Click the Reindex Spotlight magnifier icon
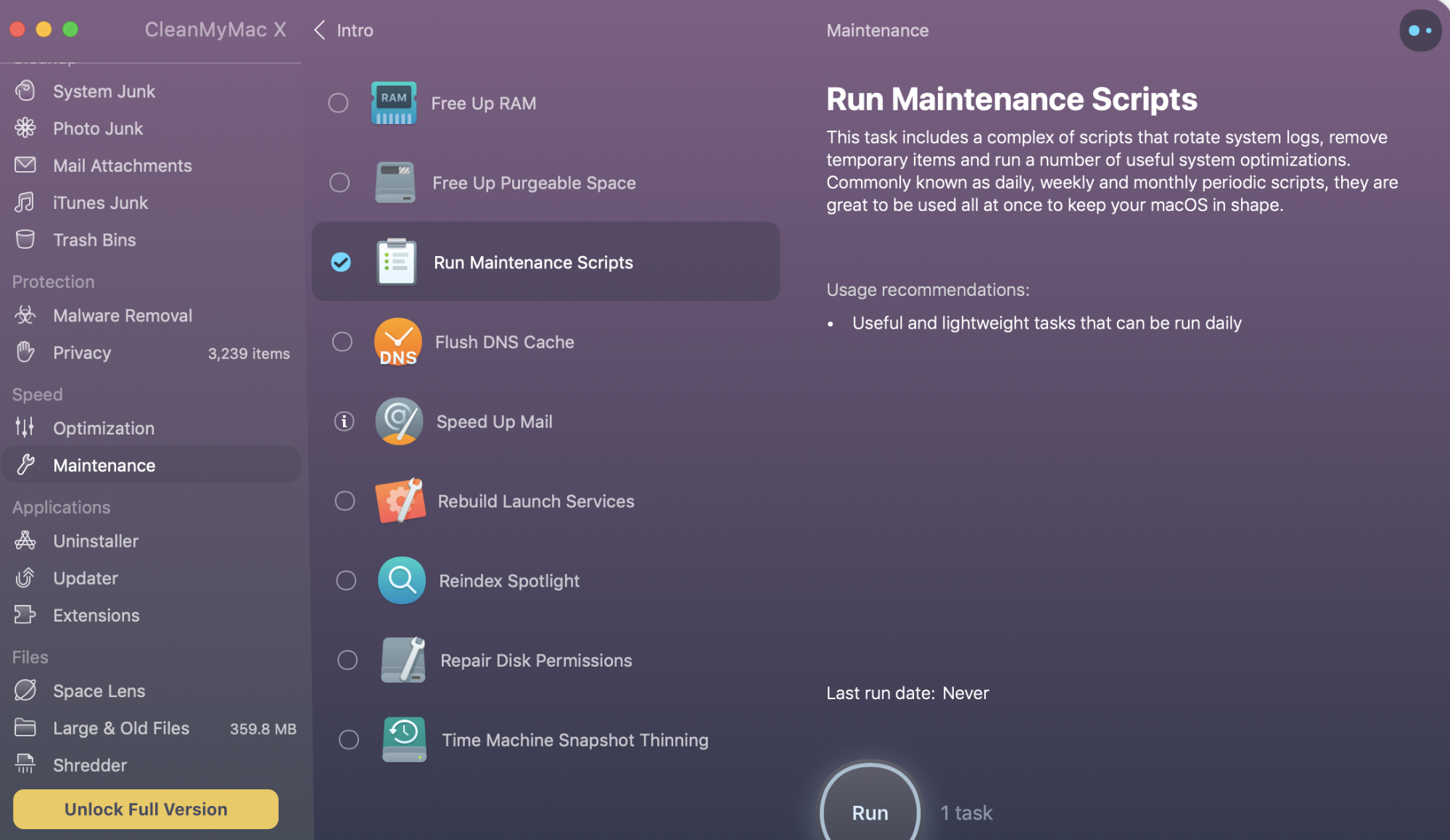The width and height of the screenshot is (1450, 840). coord(402,580)
